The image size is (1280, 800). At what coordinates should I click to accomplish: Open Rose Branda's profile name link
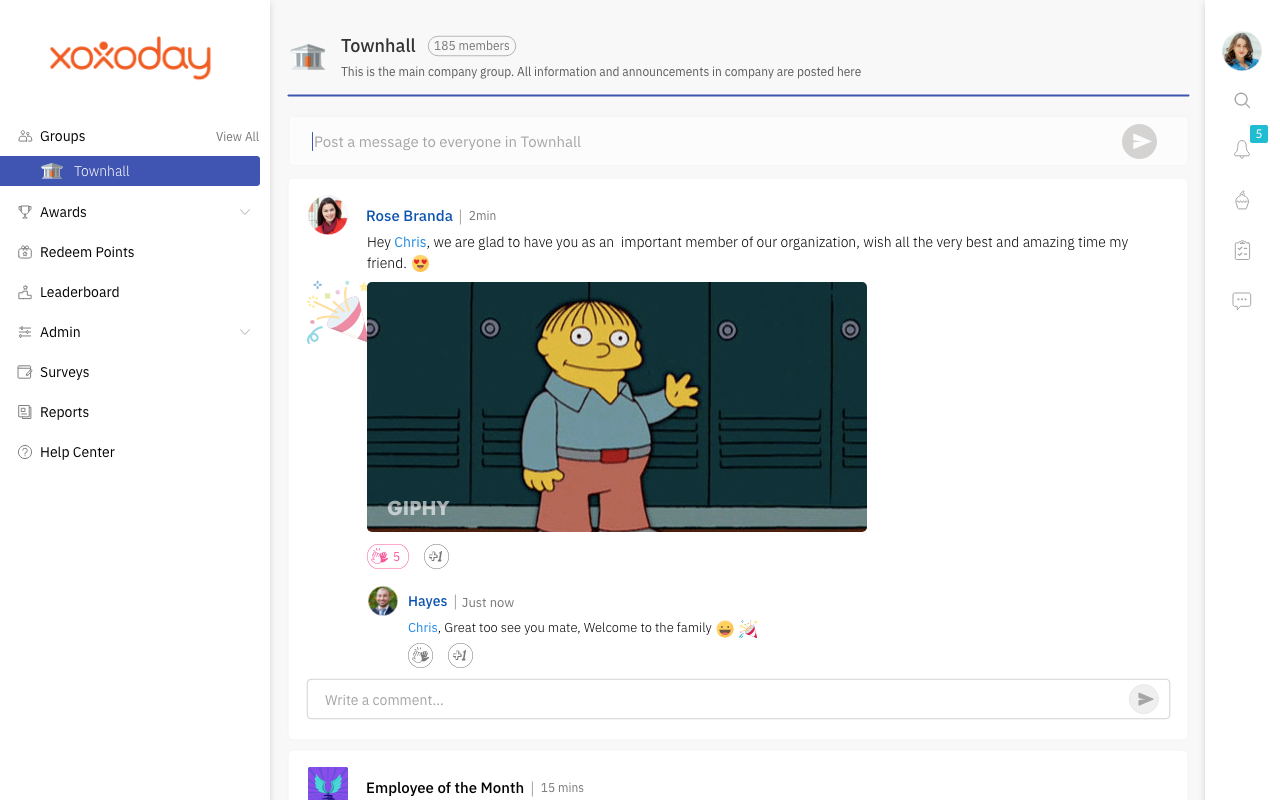pos(409,216)
